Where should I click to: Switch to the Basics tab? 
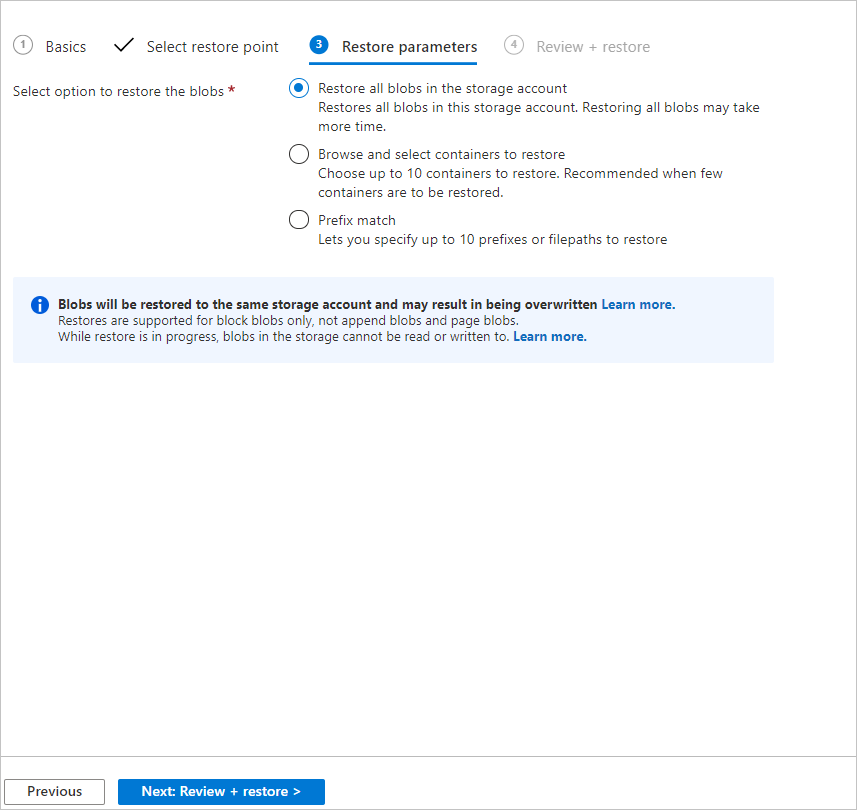(x=66, y=46)
